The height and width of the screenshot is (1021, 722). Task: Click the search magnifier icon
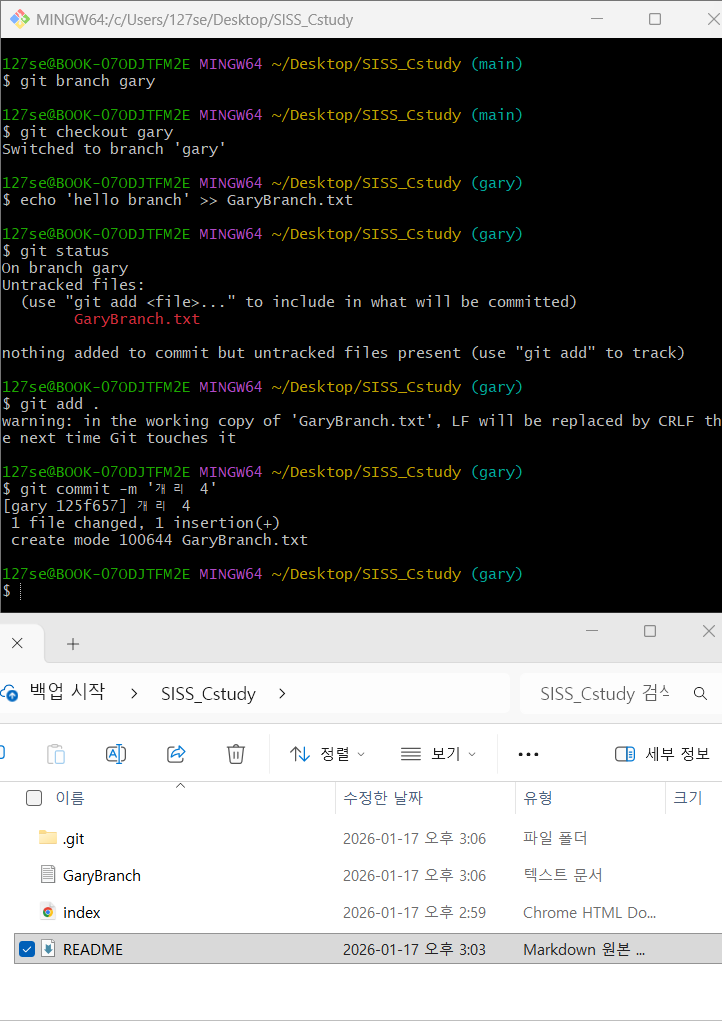click(x=700, y=693)
